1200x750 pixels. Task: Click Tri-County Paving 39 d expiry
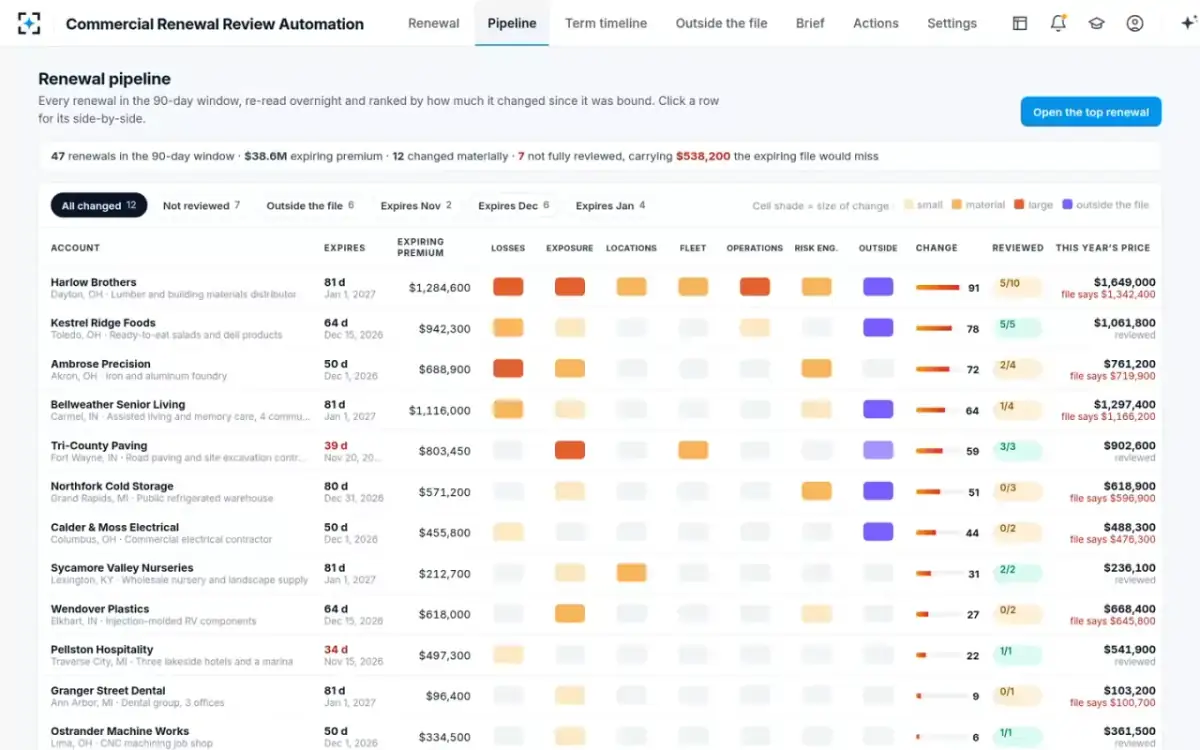(x=336, y=446)
